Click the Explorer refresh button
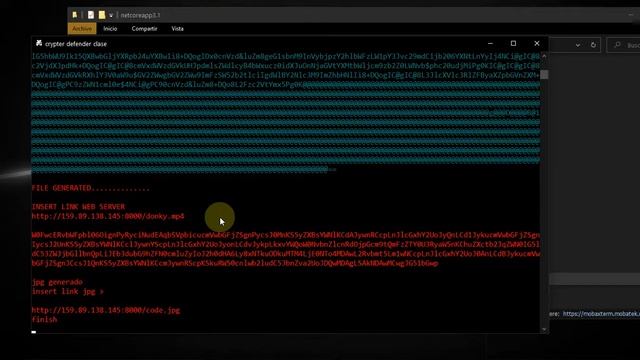 click(593, 45)
